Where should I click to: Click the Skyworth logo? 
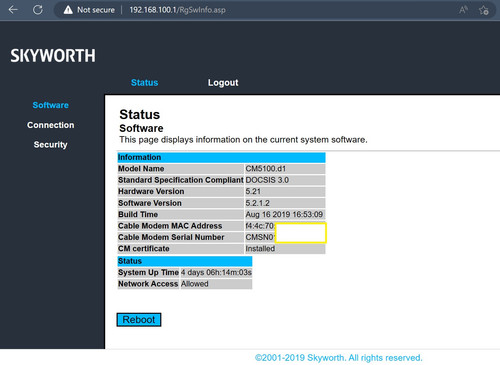[53, 56]
